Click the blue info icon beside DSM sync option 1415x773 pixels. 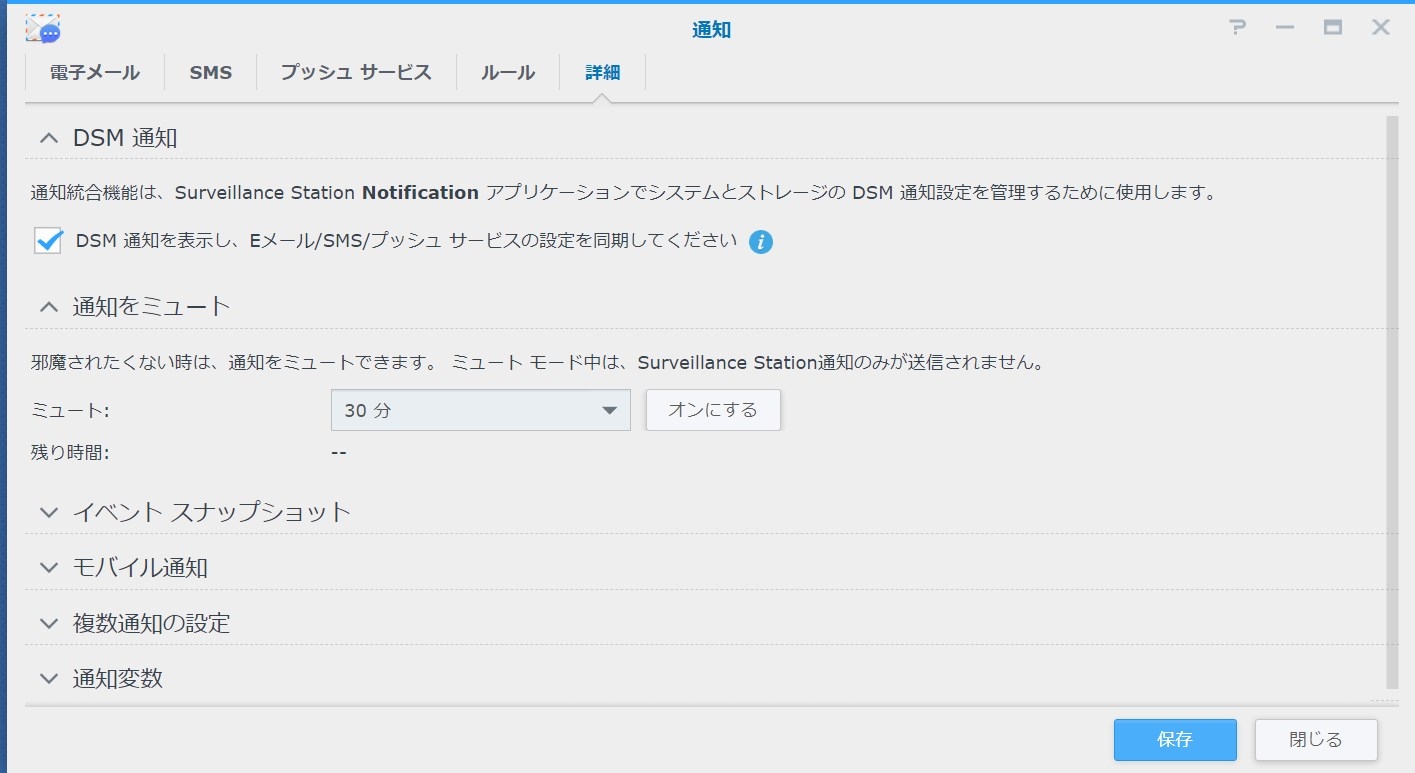(x=761, y=242)
